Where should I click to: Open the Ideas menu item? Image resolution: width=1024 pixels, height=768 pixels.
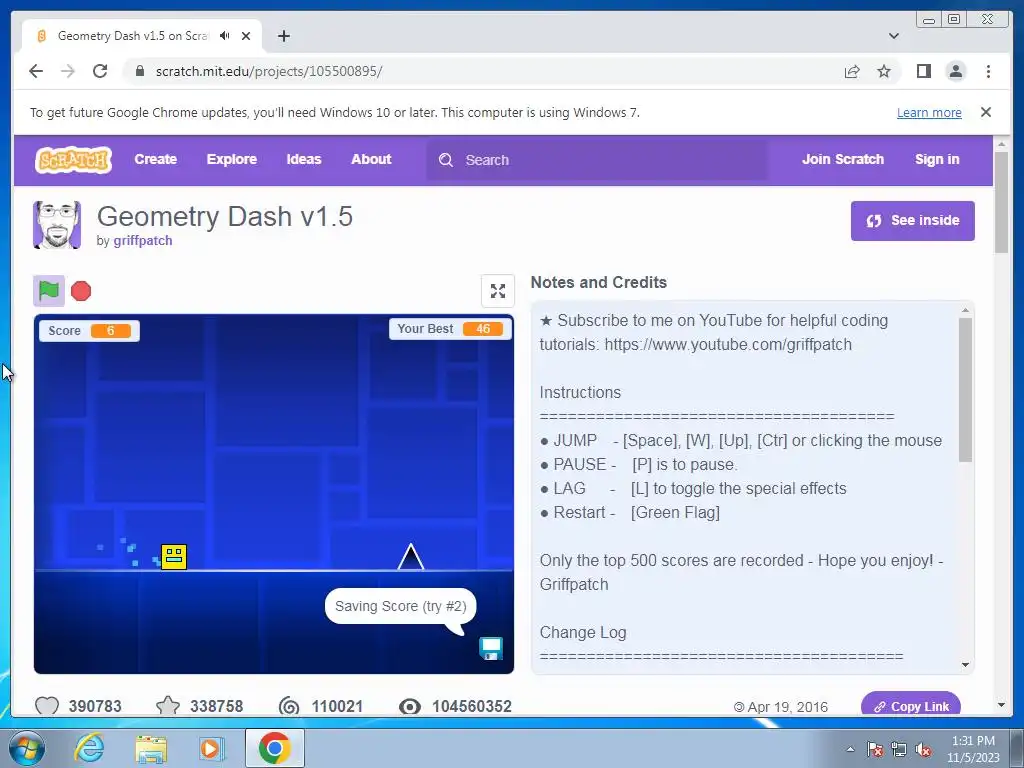click(304, 159)
